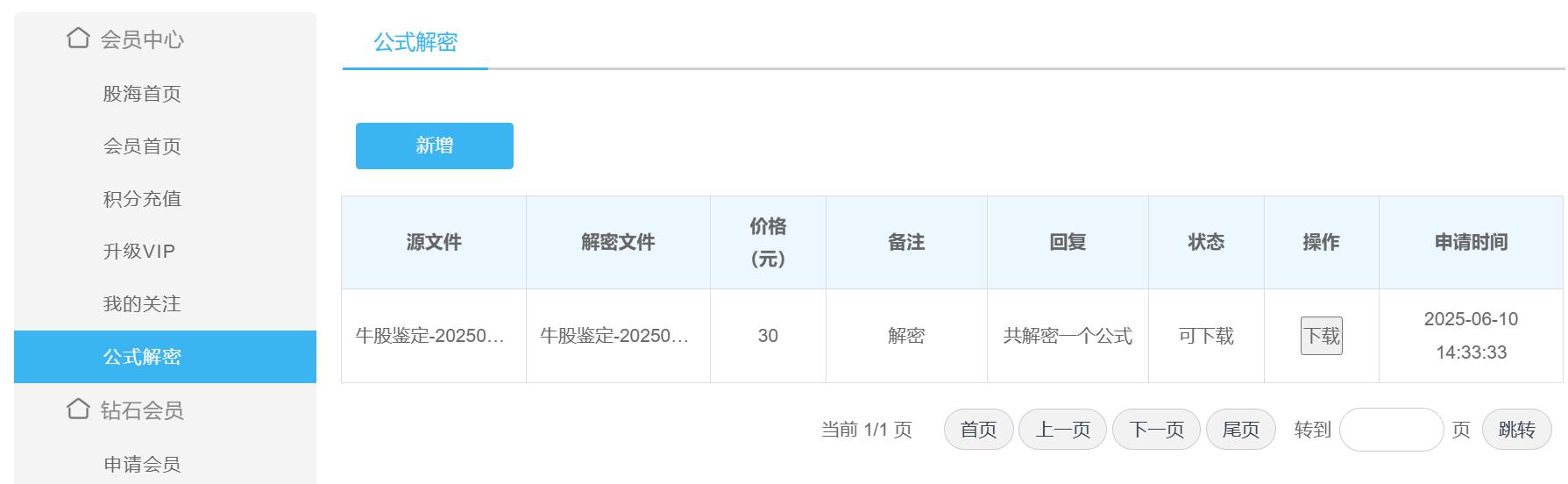The image size is (1568, 484).
Task: Select 升级VIP in sidebar
Action: [x=139, y=252]
